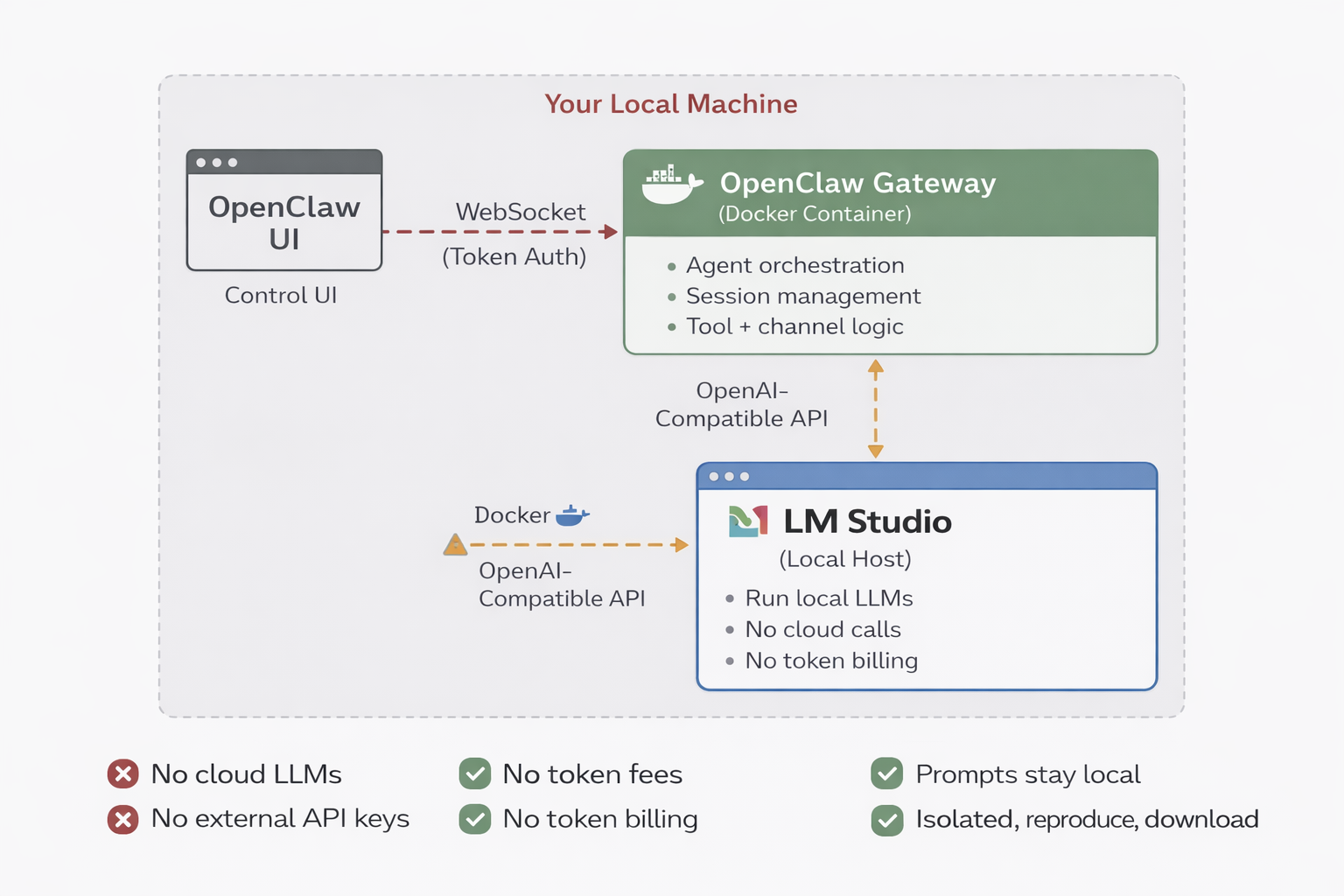Click the green check beside "Prompts stay local"
The width and height of the screenshot is (1344, 896).
[x=887, y=774]
